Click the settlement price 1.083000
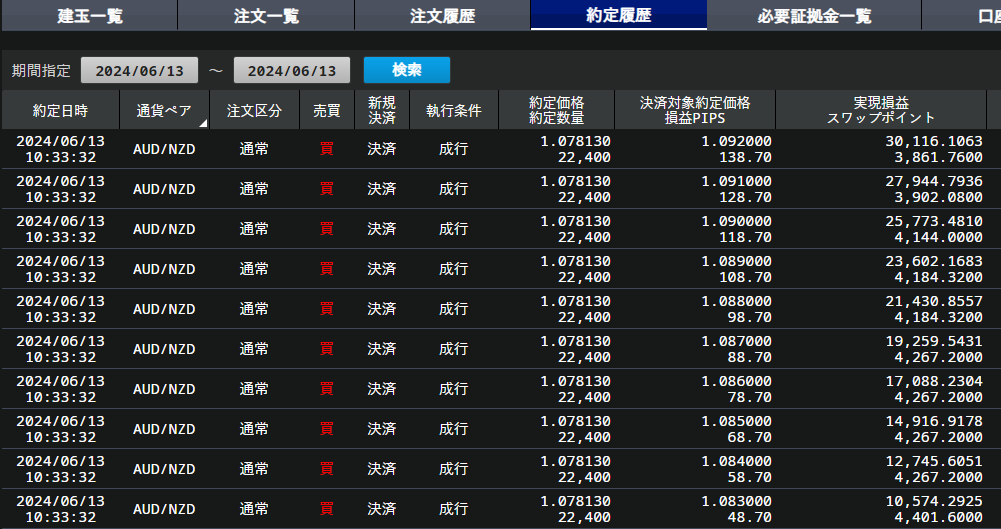Image resolution: width=1001 pixels, height=529 pixels. (x=736, y=501)
